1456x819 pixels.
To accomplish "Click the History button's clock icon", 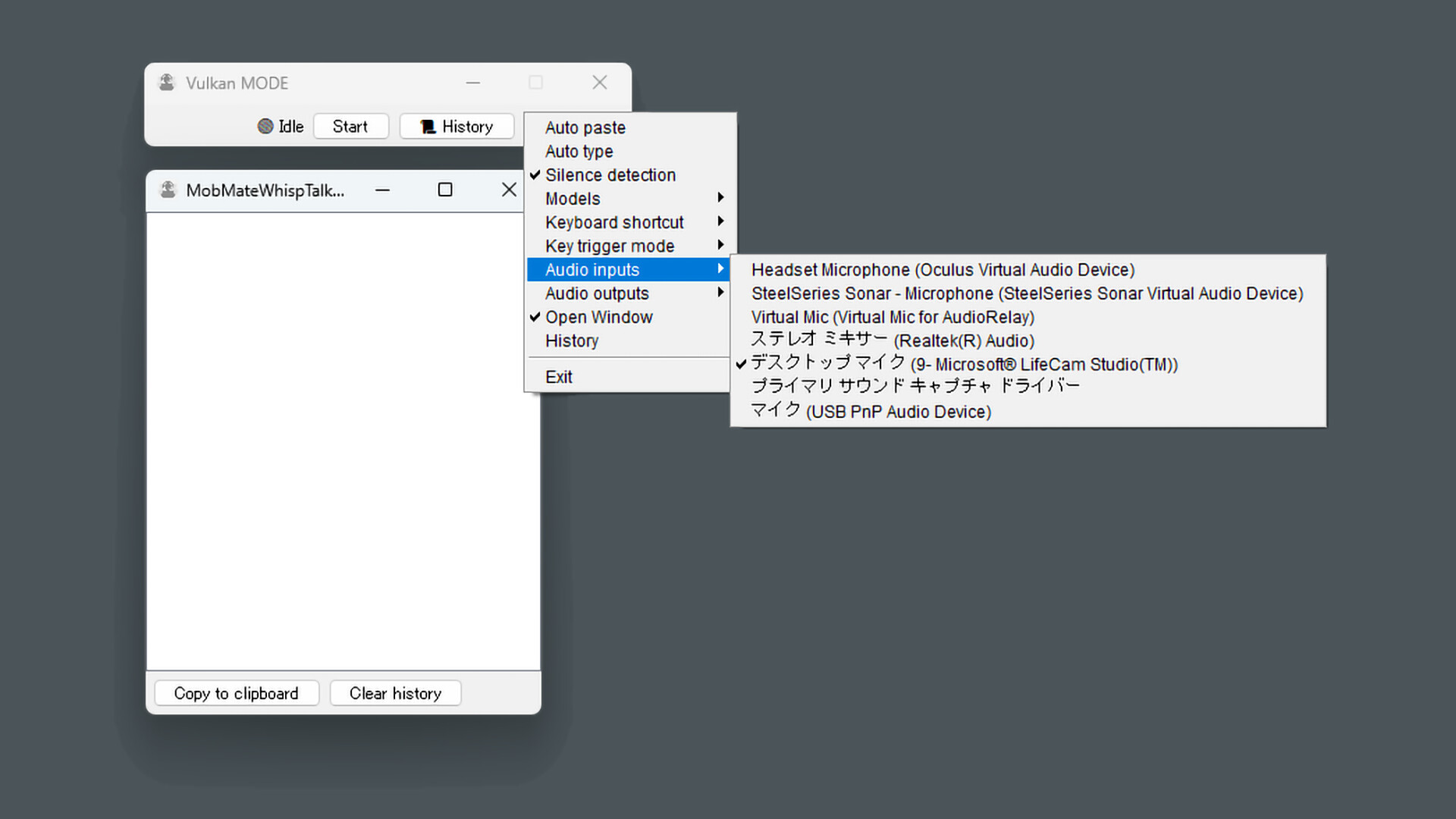I will pos(428,126).
